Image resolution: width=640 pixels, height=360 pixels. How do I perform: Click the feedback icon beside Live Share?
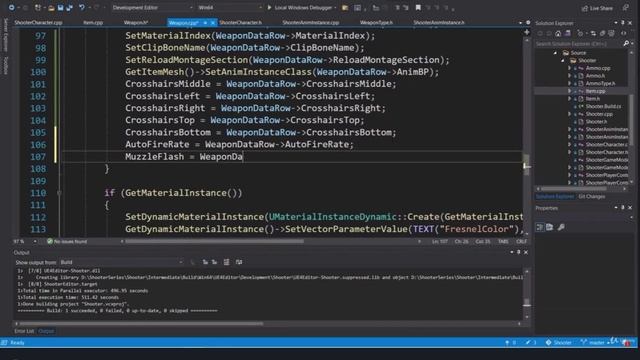625,8
